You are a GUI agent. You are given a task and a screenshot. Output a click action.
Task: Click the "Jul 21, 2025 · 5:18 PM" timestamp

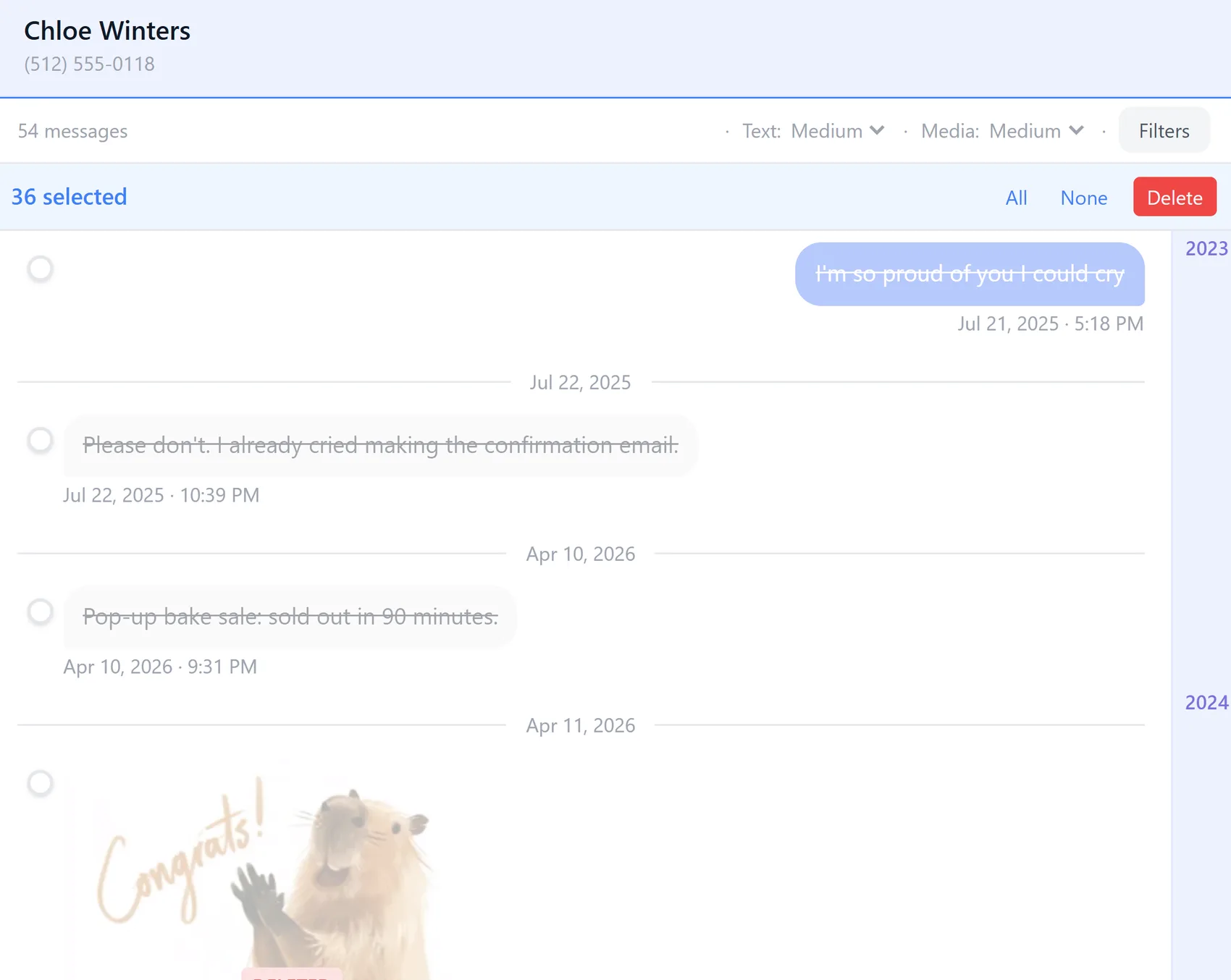tap(1050, 324)
